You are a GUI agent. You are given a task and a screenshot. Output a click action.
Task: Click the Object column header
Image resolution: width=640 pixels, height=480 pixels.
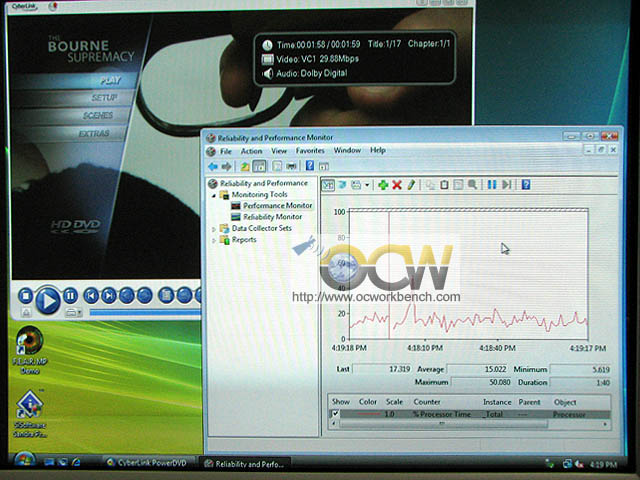pyautogui.click(x=565, y=402)
